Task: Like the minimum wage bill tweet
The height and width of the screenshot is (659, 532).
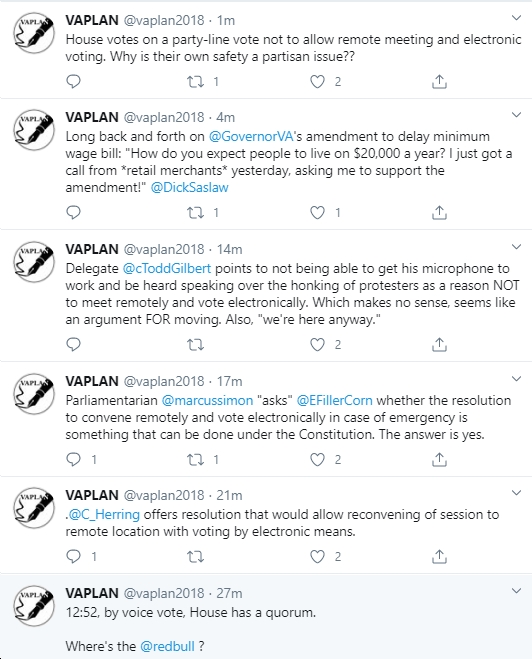Action: (317, 213)
